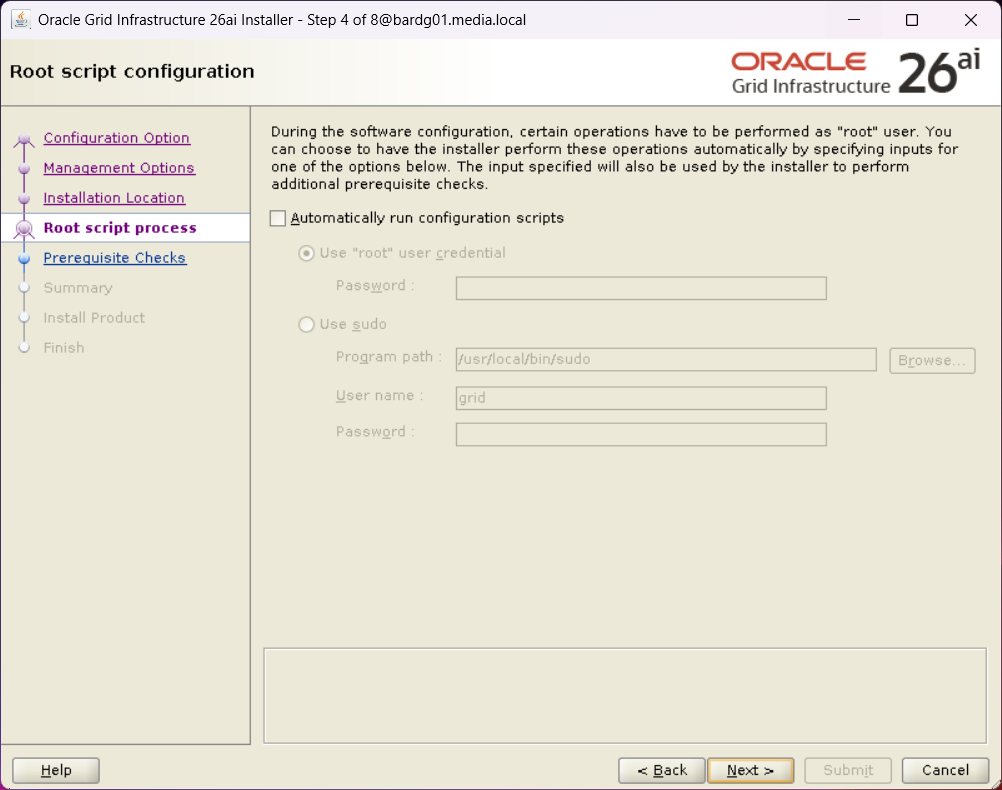This screenshot has height=790, width=1002.
Task: Click the User name field containing grid
Action: point(641,398)
